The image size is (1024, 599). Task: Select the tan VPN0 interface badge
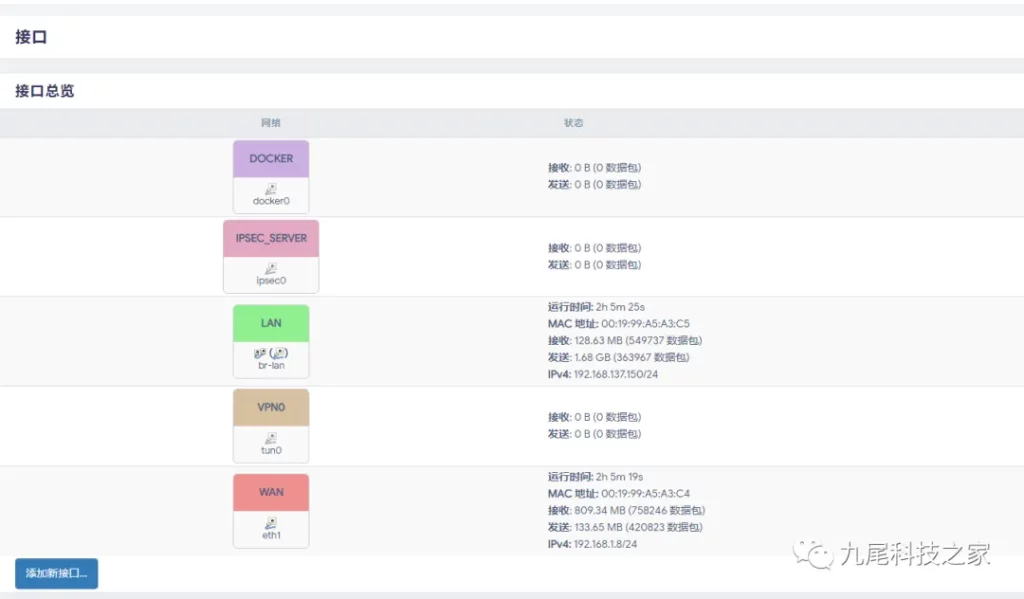(x=271, y=408)
